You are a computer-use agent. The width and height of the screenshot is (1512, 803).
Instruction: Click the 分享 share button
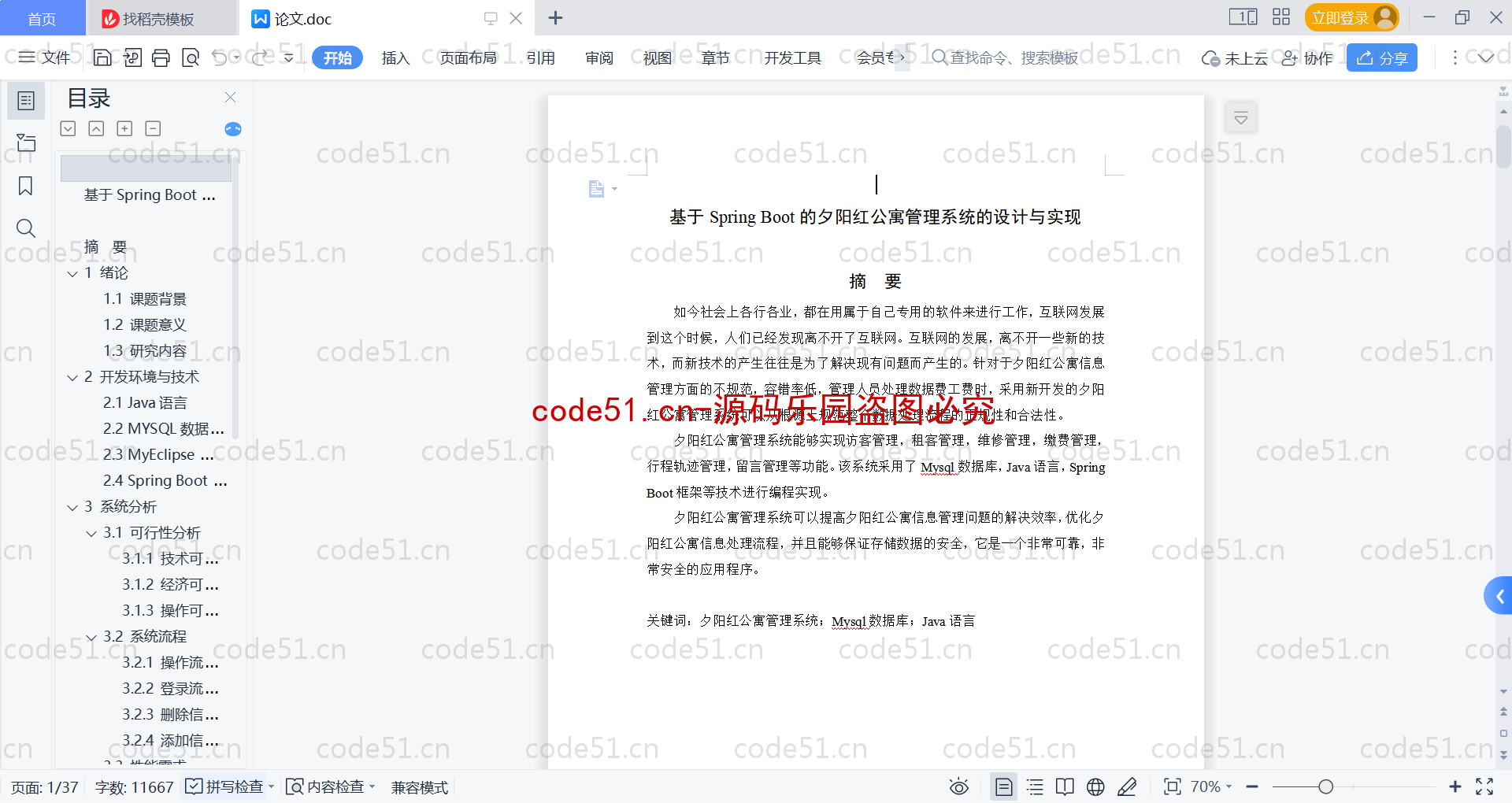[x=1382, y=57]
